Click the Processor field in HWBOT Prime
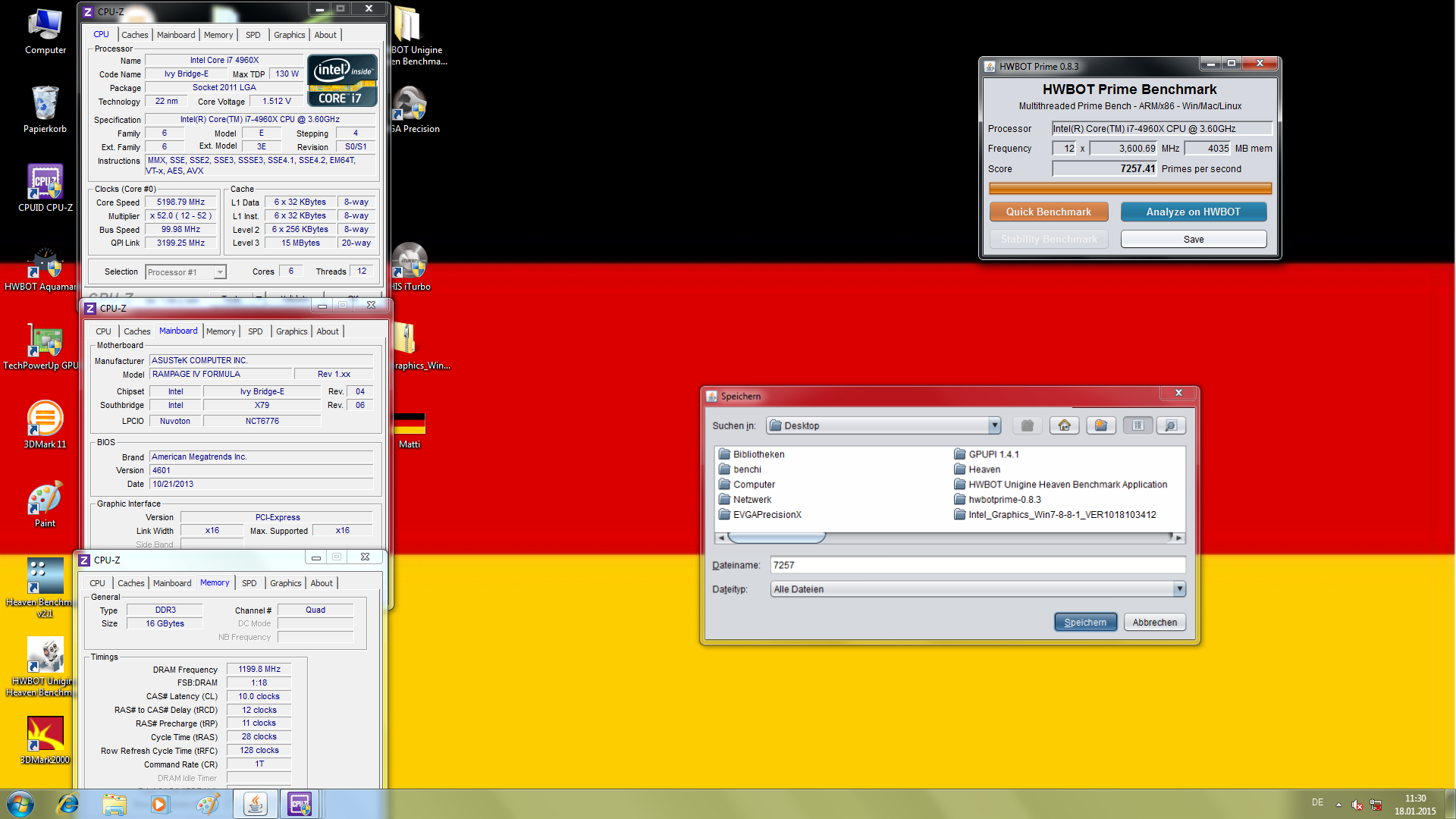This screenshot has height=819, width=1456. 1161,128
